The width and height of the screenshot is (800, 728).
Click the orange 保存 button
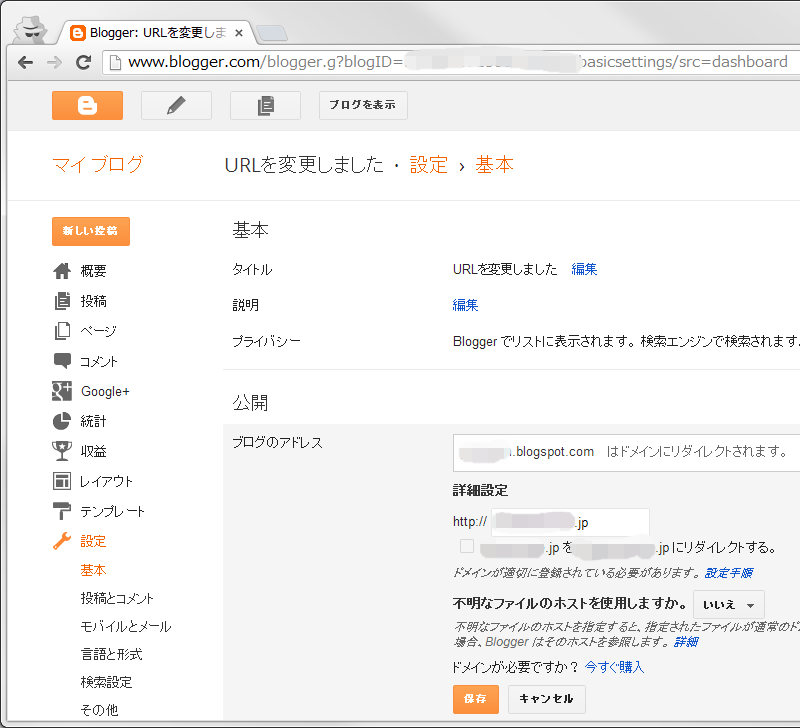[x=476, y=699]
